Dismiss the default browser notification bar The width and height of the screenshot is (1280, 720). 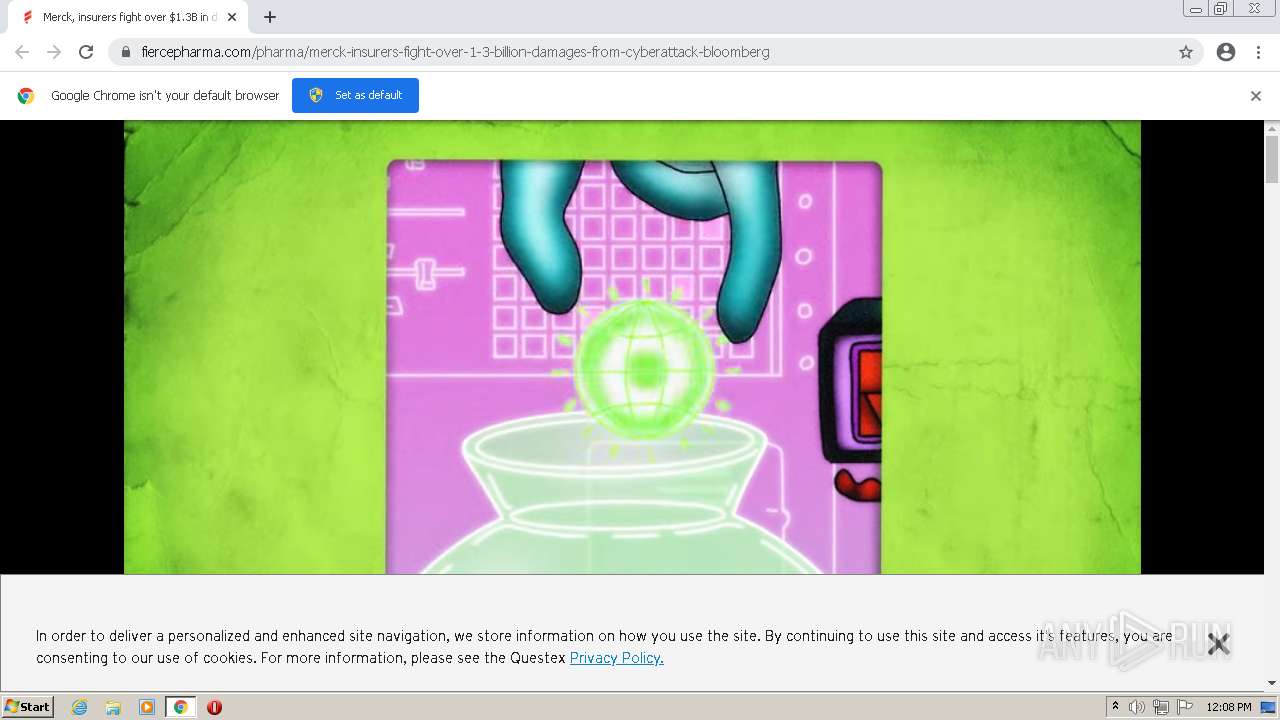pyautogui.click(x=1256, y=96)
